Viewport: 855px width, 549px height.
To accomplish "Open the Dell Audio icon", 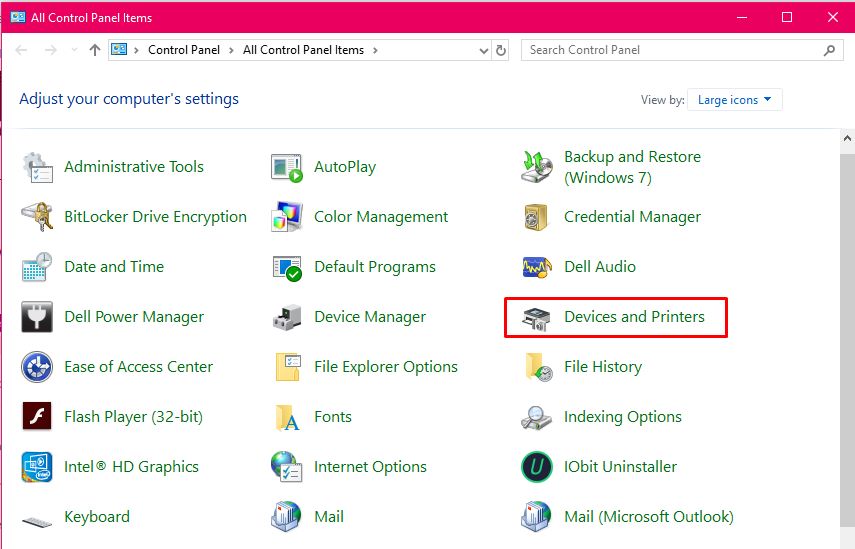I will pyautogui.click(x=537, y=267).
